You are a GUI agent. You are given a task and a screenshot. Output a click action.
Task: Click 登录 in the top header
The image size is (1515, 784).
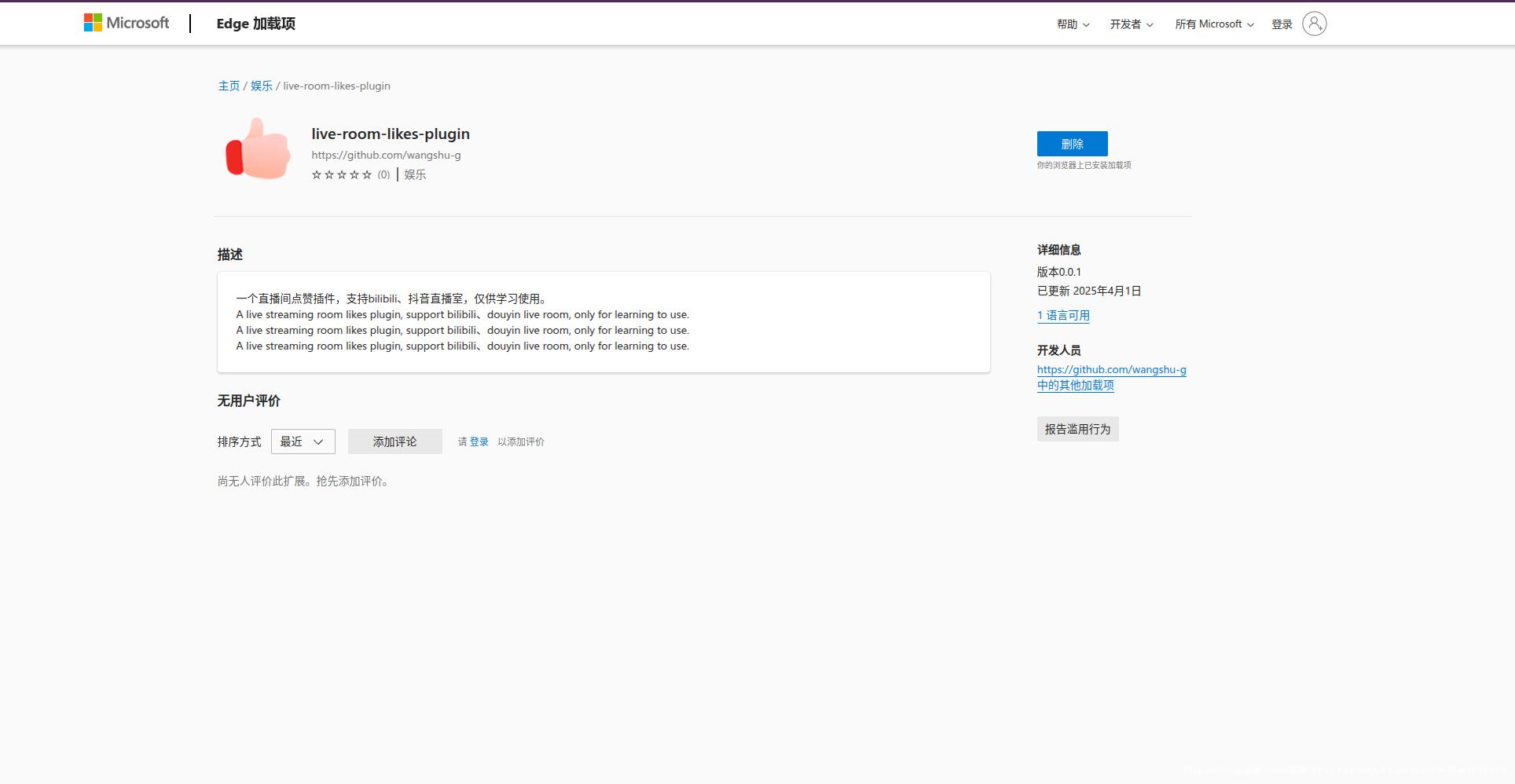tap(1282, 24)
